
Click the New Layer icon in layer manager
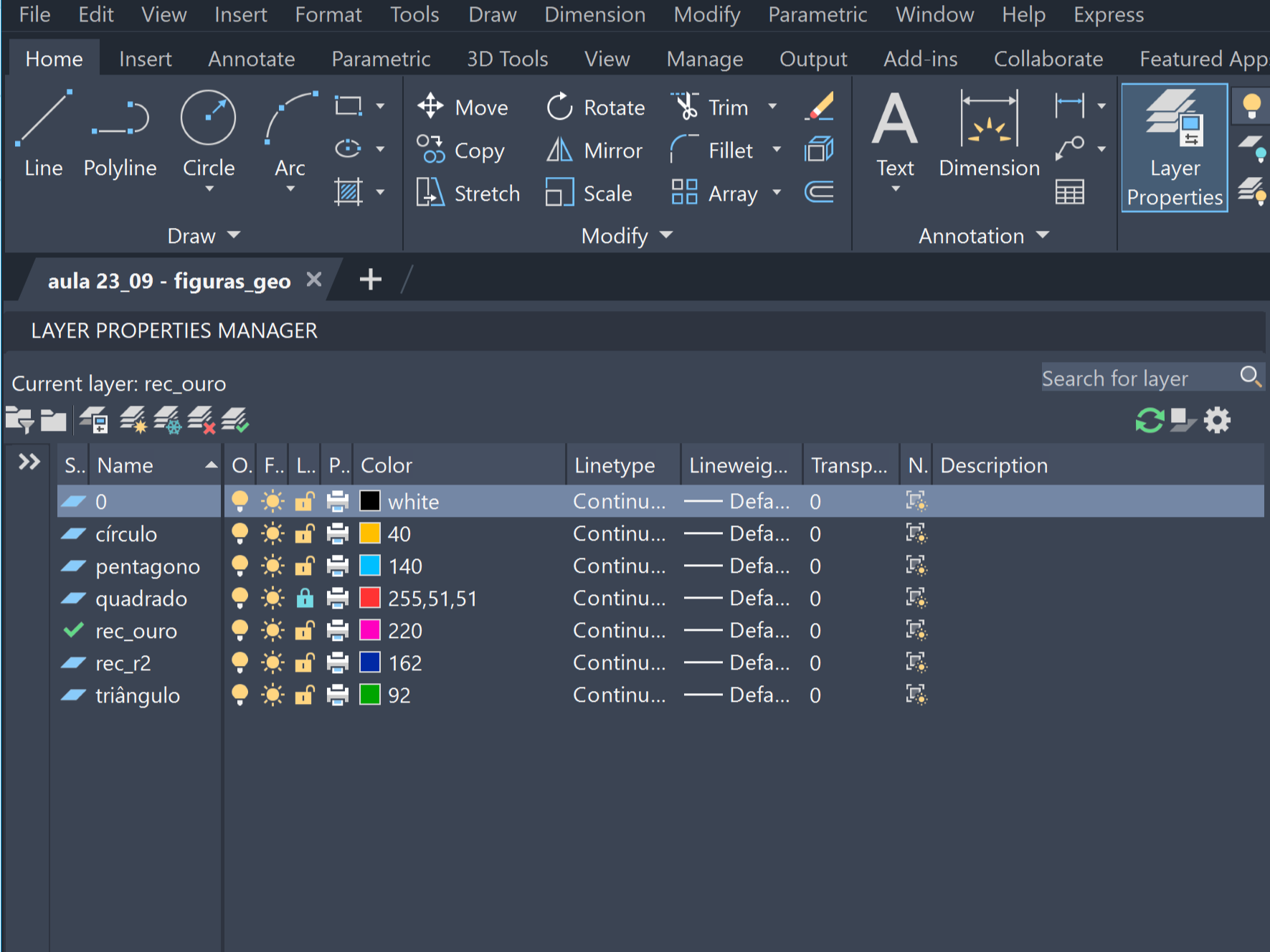133,420
